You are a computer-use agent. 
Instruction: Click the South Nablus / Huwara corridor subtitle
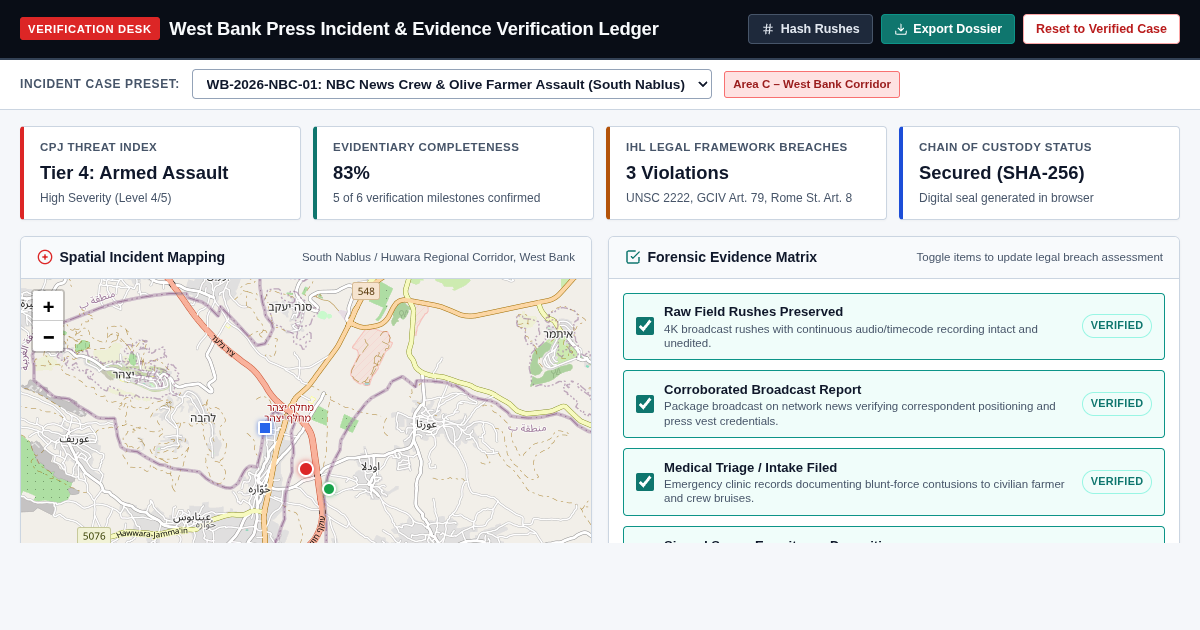click(x=438, y=257)
